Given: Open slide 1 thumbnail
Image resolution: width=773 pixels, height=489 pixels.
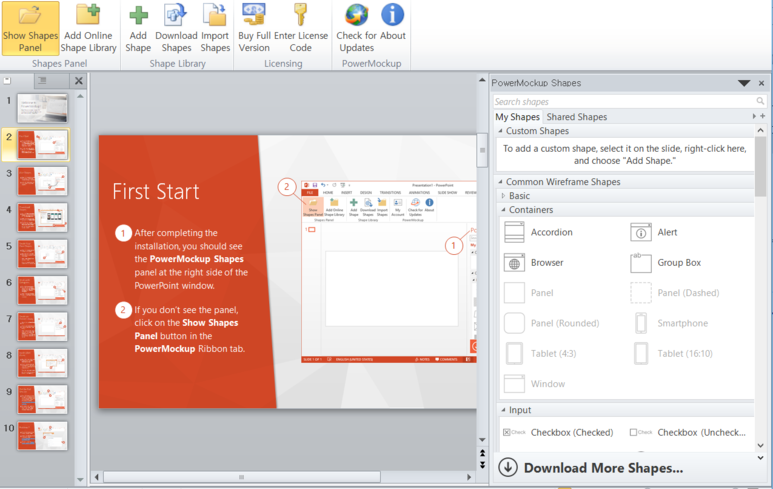Looking at the screenshot, I should (42, 108).
